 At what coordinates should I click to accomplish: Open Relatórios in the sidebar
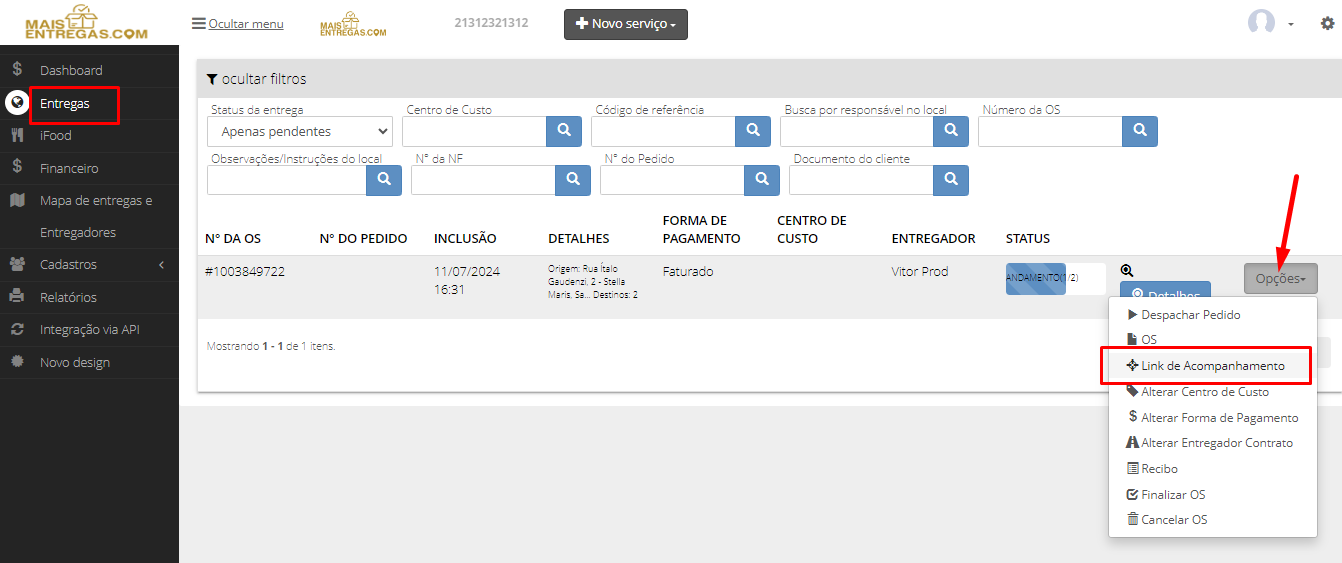tap(68, 297)
